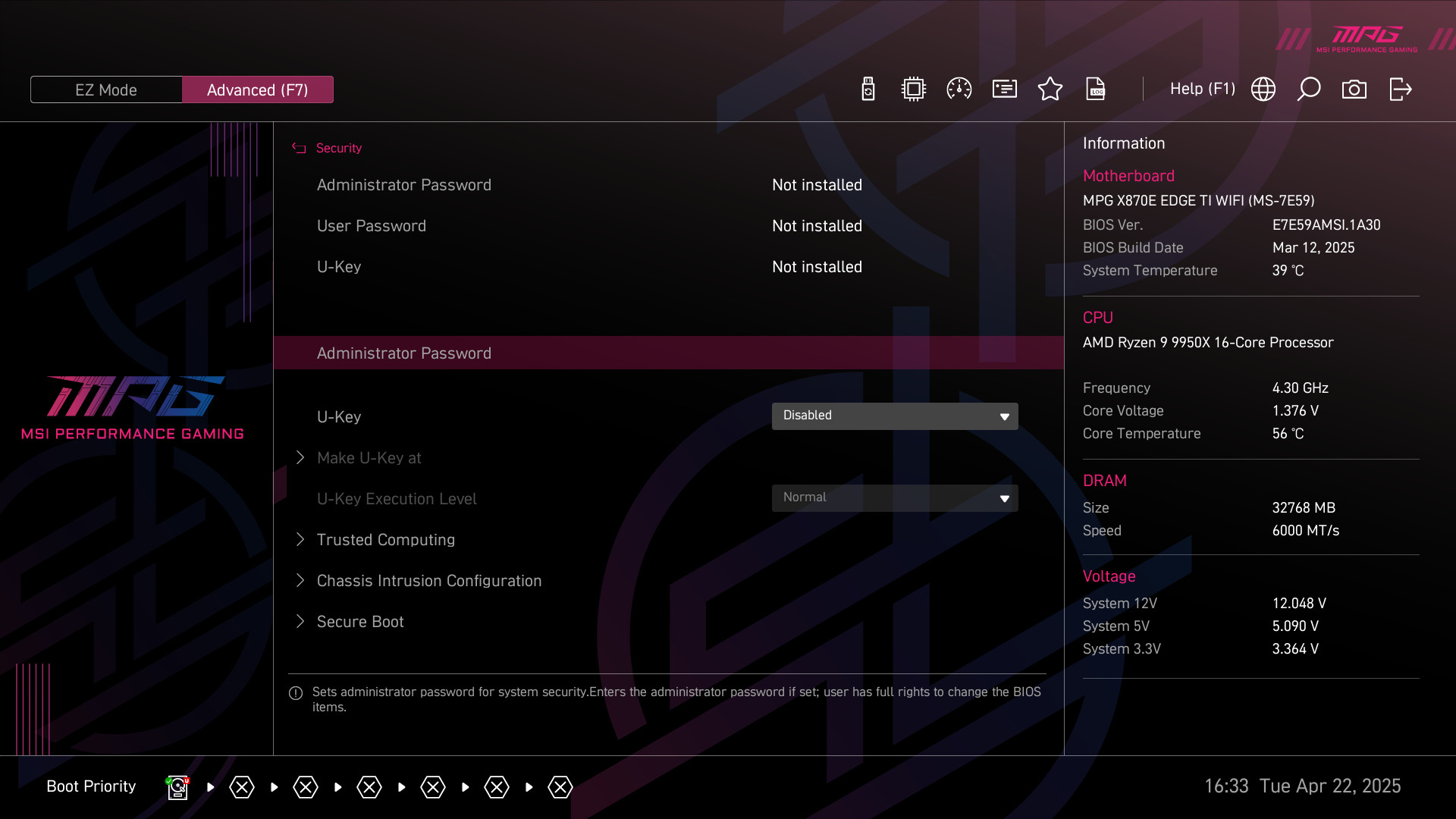Click the DRAM heading in Information panel
The image size is (1456, 819).
[1104, 481]
